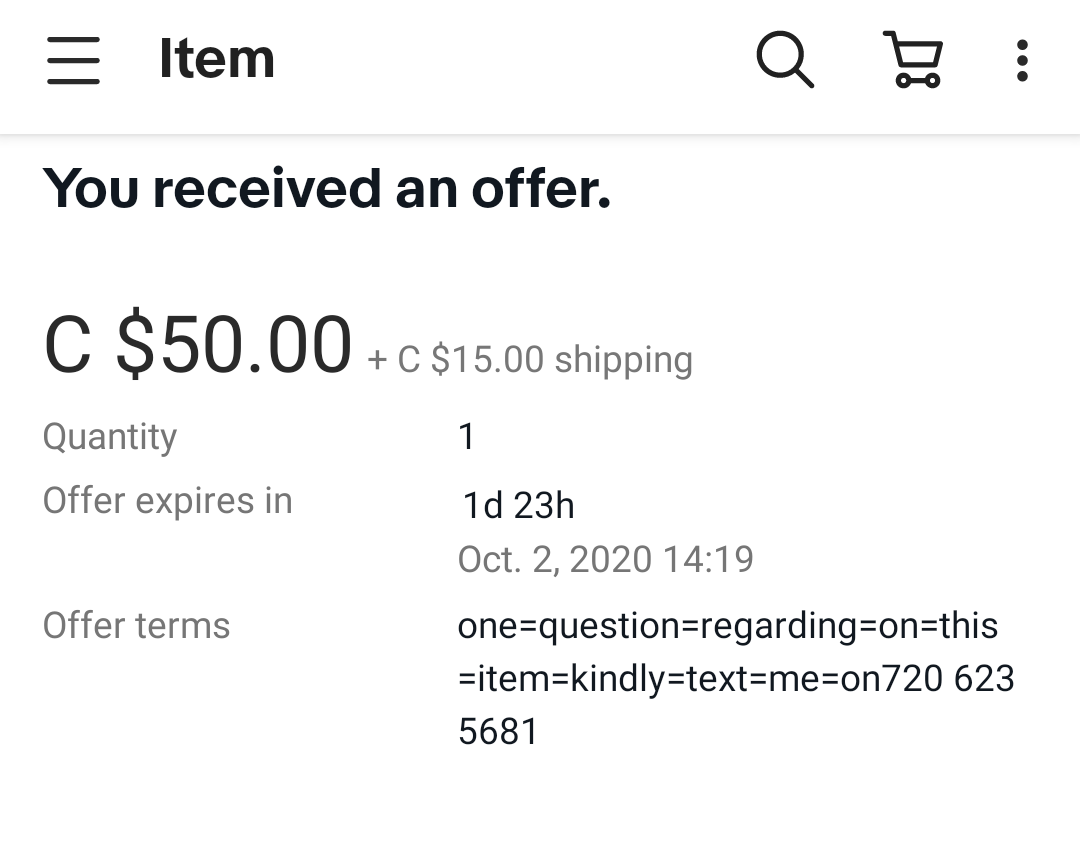This screenshot has width=1080, height=848.
Task: Tap the 1d 23h remaining time
Action: pos(518,506)
